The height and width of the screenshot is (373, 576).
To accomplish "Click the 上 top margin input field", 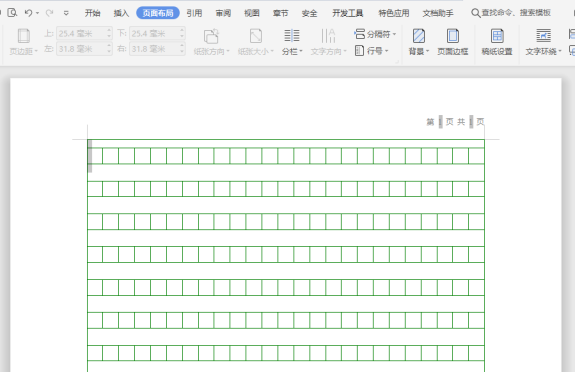I will [84, 33].
